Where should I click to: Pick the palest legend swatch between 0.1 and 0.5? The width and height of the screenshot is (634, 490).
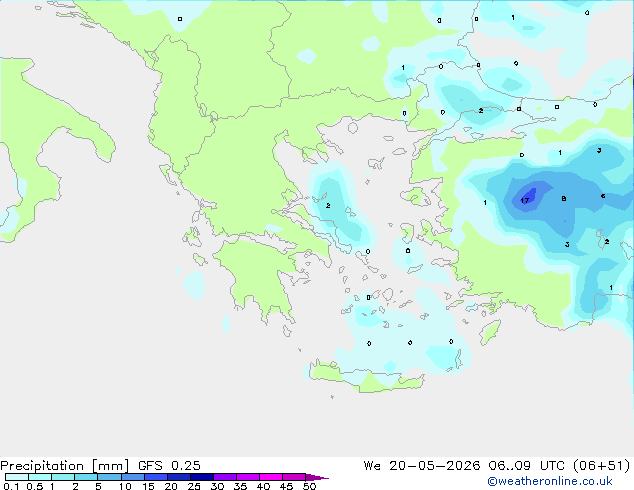pyautogui.click(x=17, y=477)
